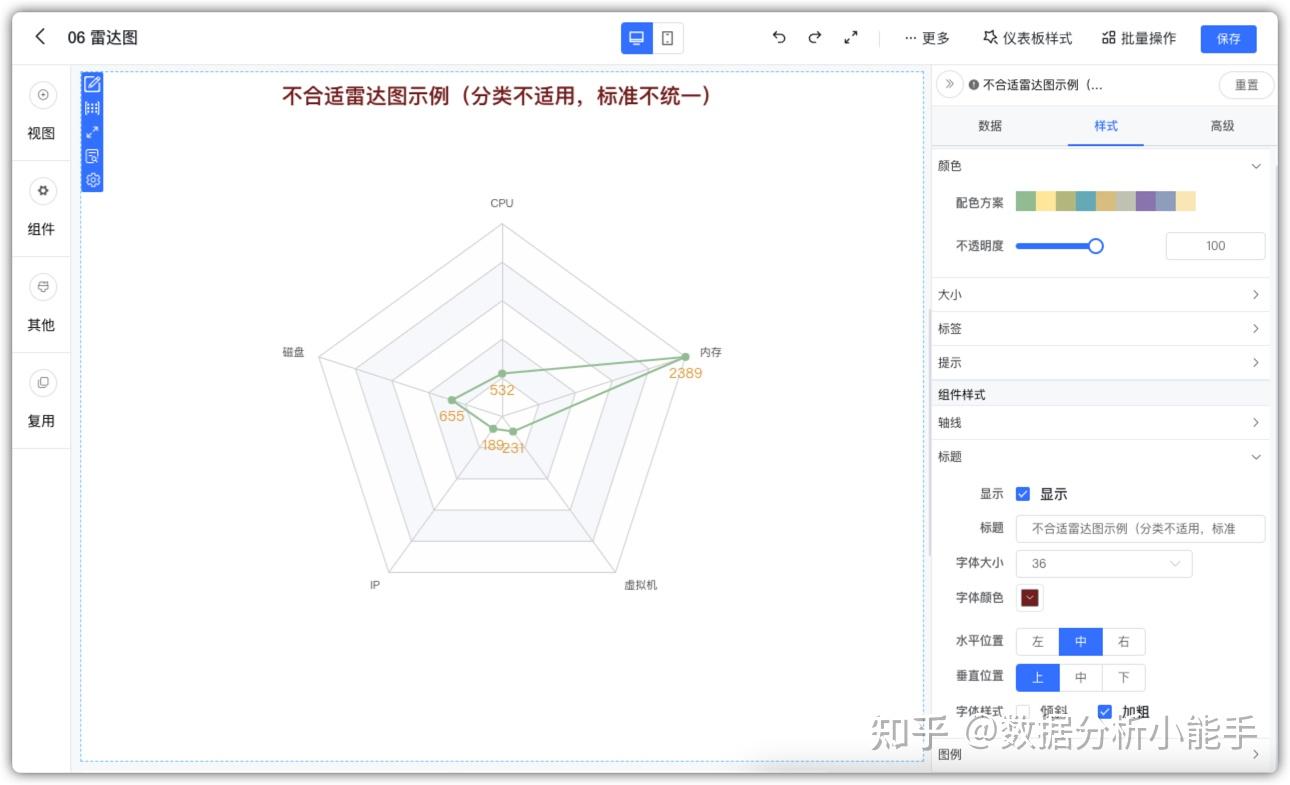The width and height of the screenshot is (1290, 785).
Task: Expand the 提示 section
Action: pyautogui.click(x=1101, y=363)
